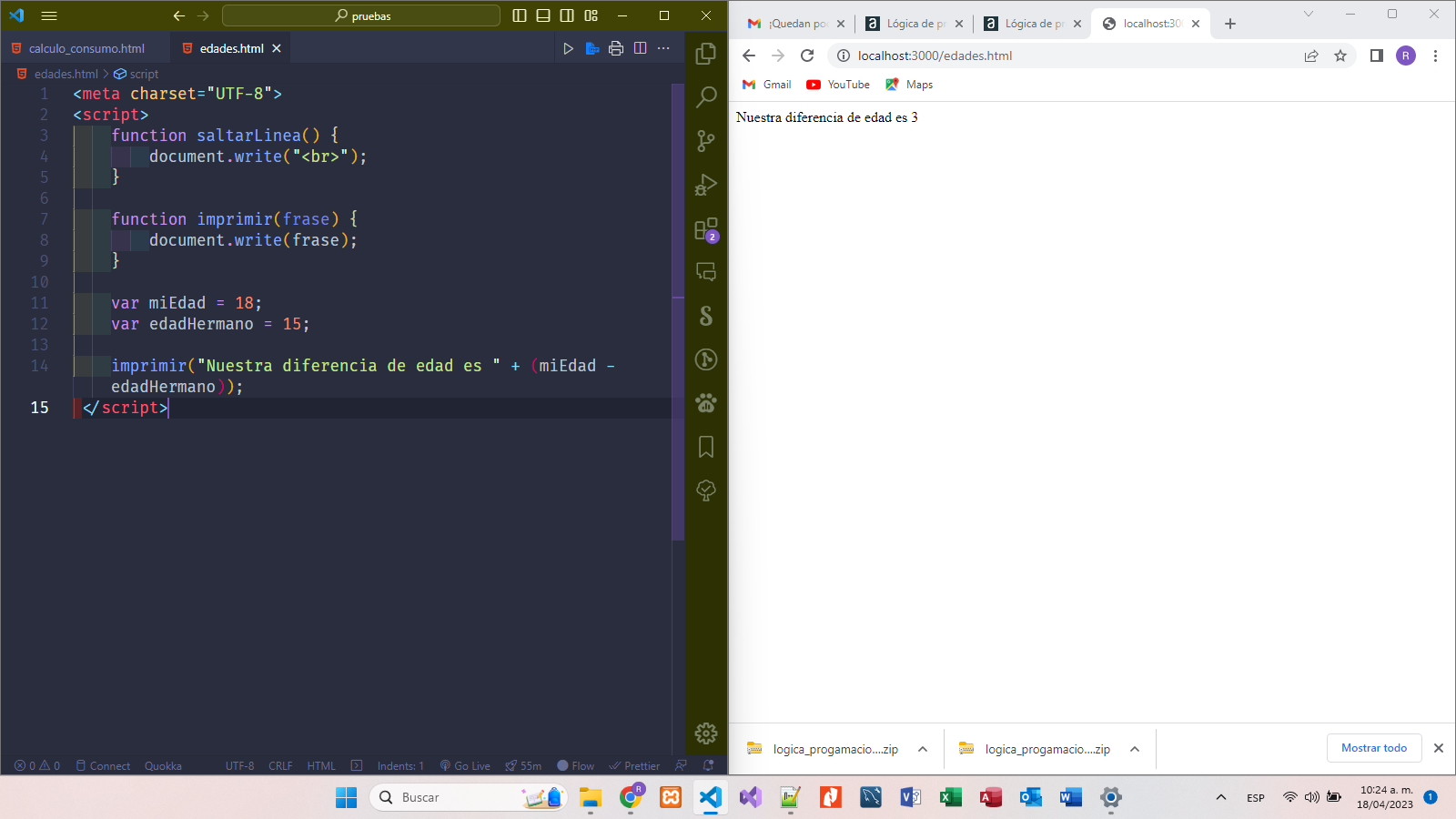Click errors and warnings count in status bar
The height and width of the screenshot is (819, 1456).
pos(37,765)
